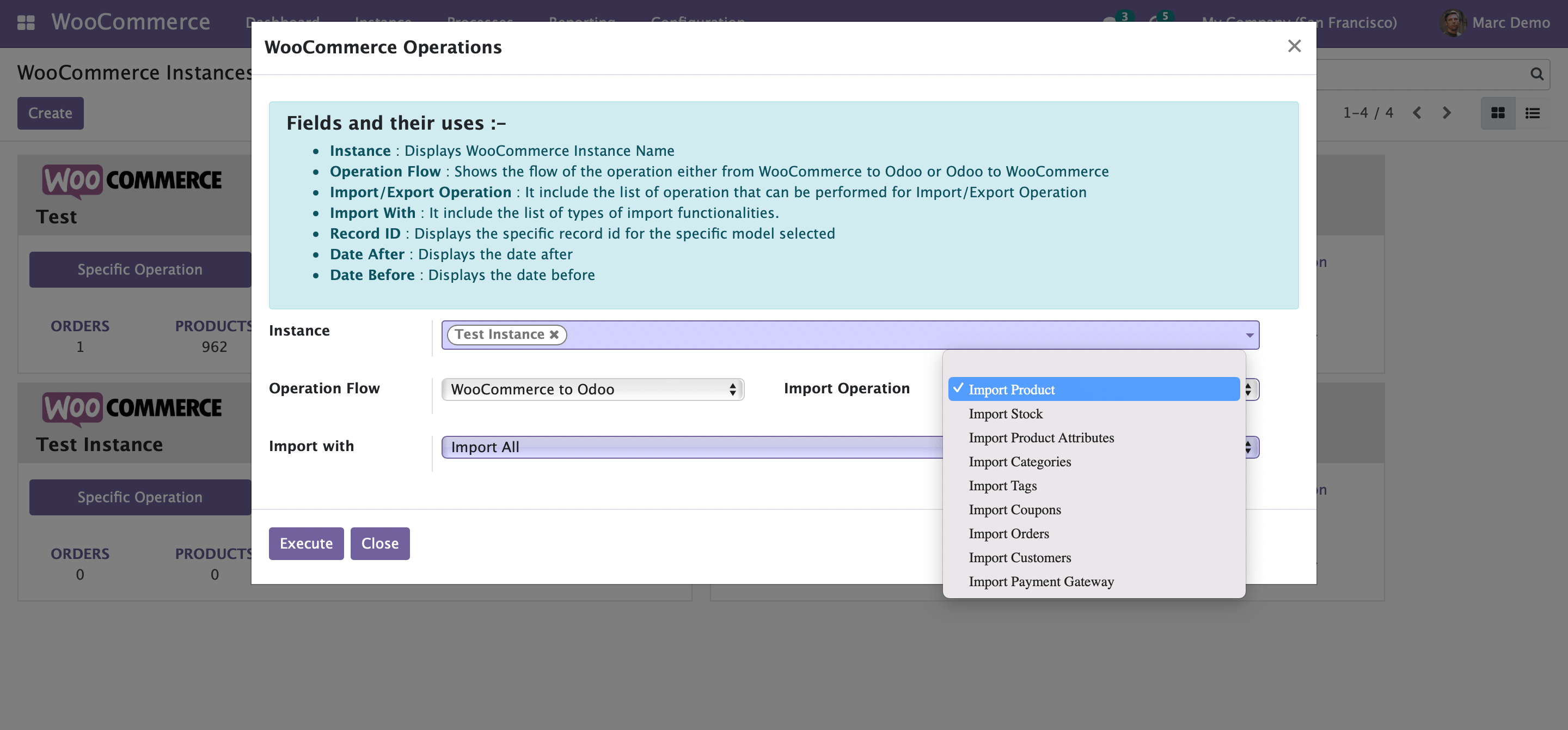
Task: Close the WooCommerce Operations dialog via X
Action: 1294,46
